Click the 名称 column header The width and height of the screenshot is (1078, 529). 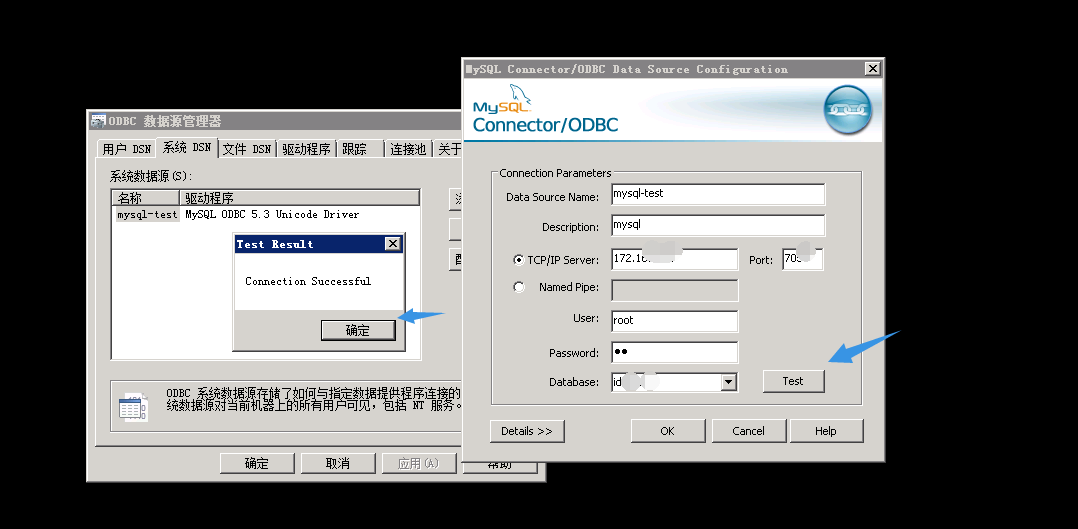click(146, 198)
